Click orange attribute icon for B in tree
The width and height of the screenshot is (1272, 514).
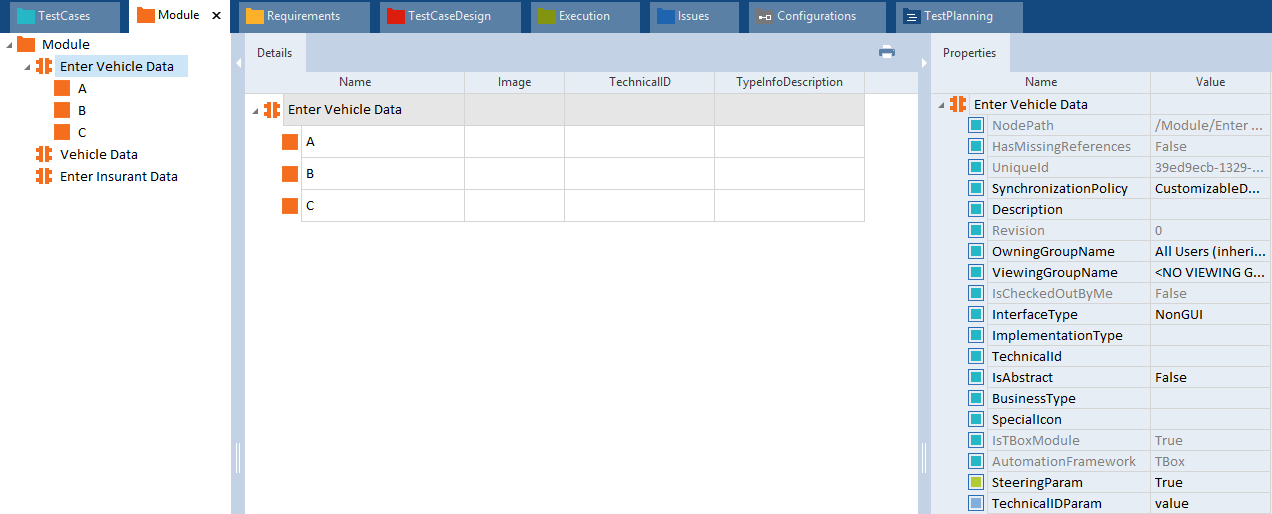[x=62, y=110]
